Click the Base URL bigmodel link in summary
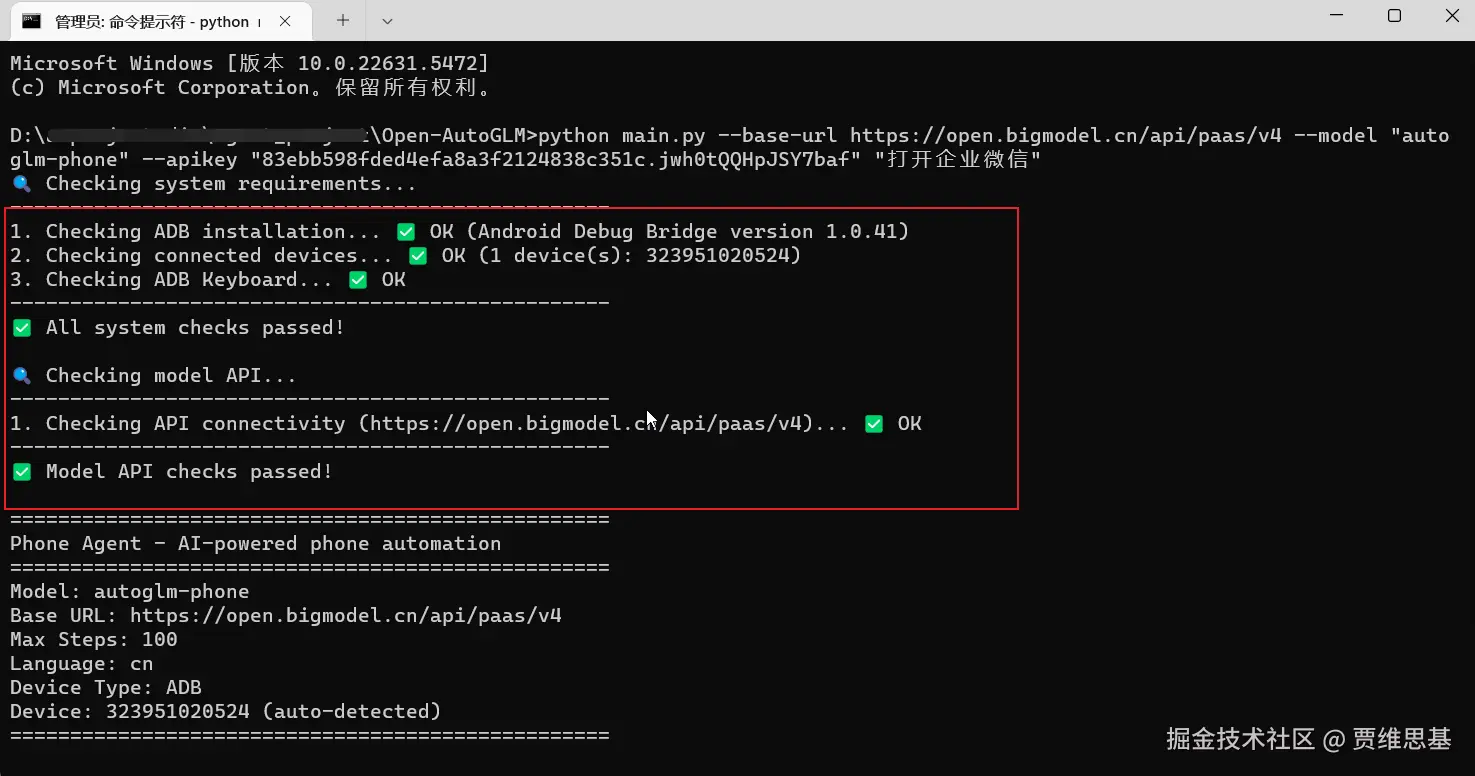Screen dimensions: 1475x776 point(346,616)
